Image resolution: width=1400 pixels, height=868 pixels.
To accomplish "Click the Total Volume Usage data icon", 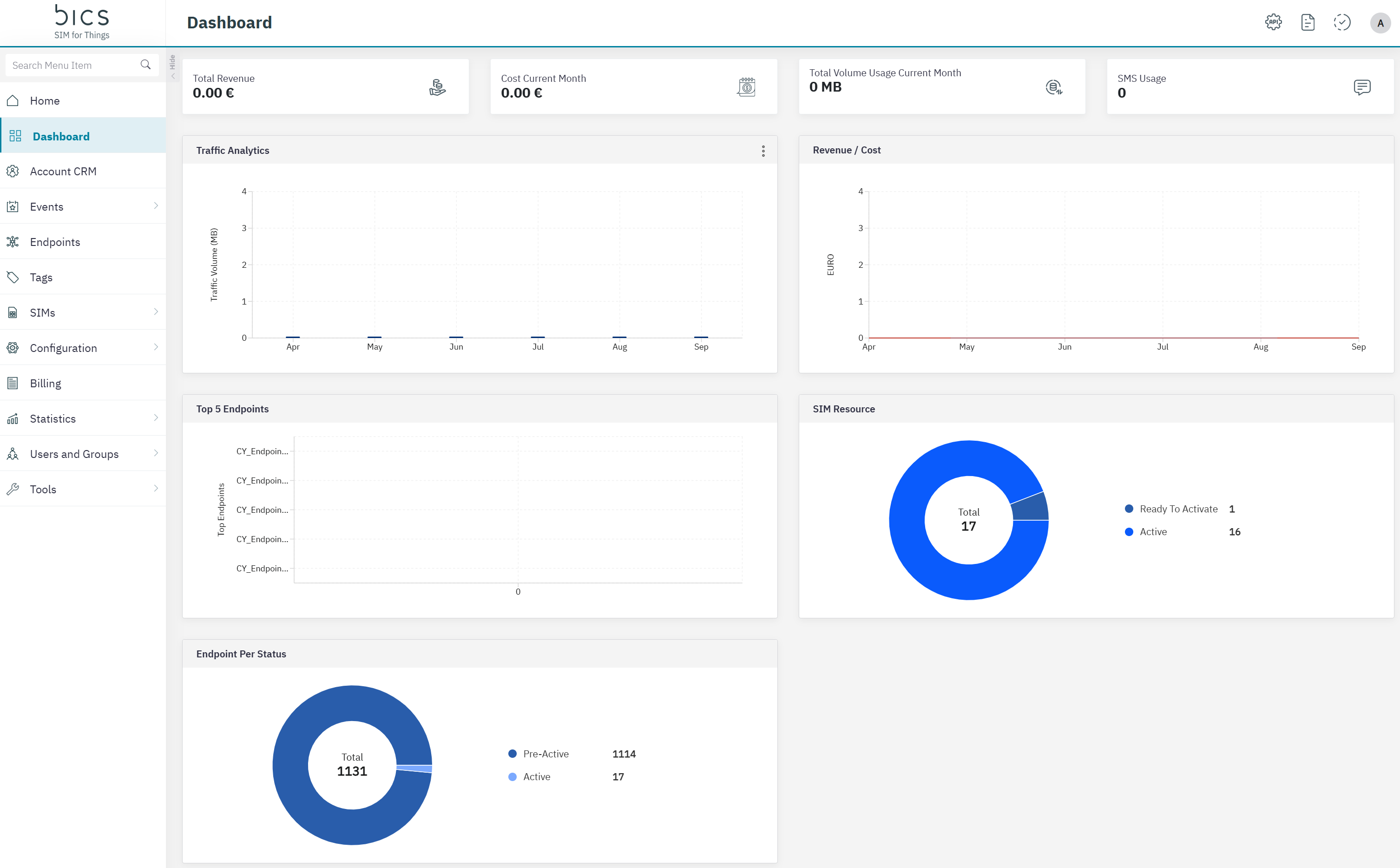I will pyautogui.click(x=1053, y=87).
